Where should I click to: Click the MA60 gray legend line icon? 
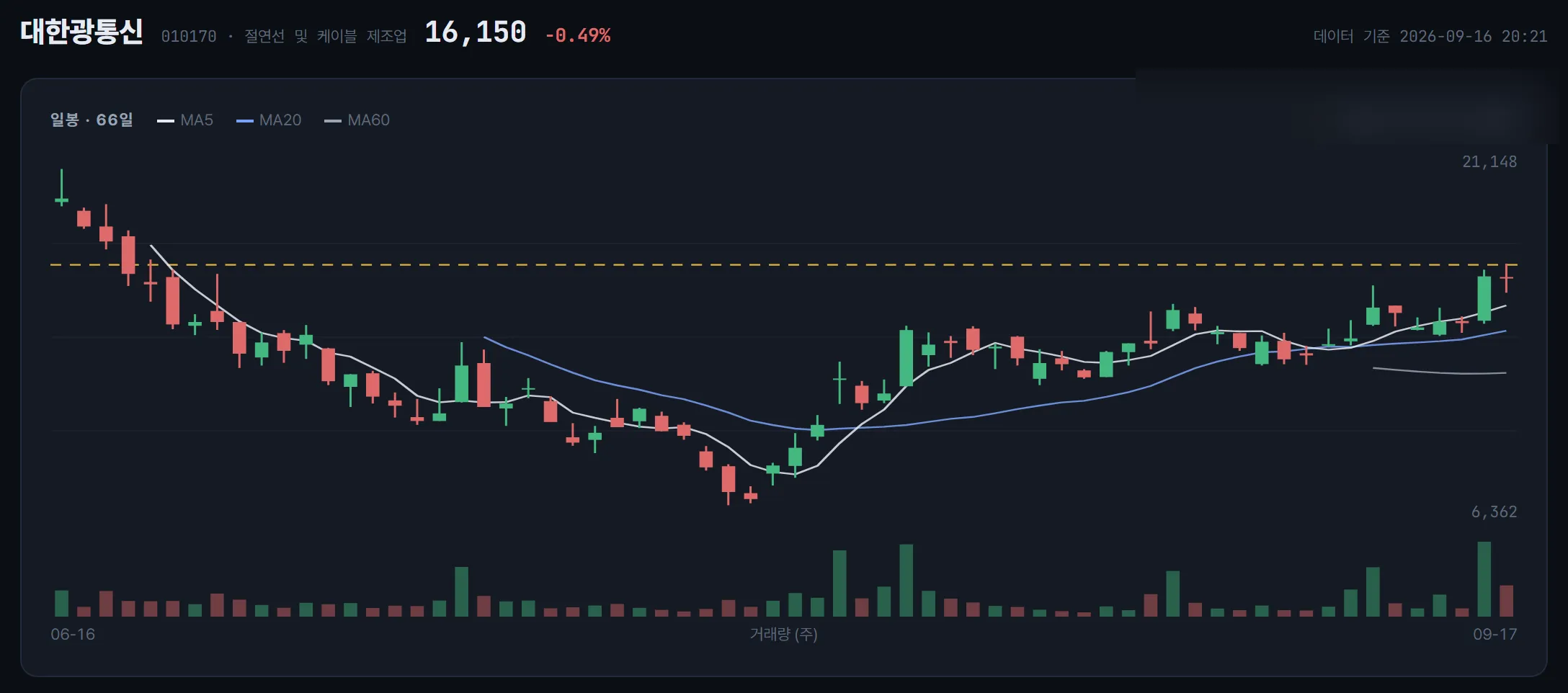click(332, 121)
